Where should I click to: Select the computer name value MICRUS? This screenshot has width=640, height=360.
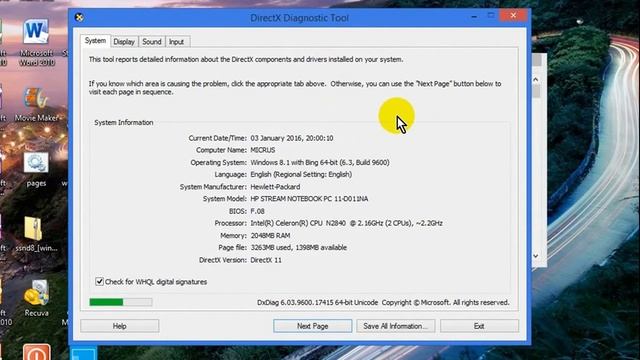263,150
